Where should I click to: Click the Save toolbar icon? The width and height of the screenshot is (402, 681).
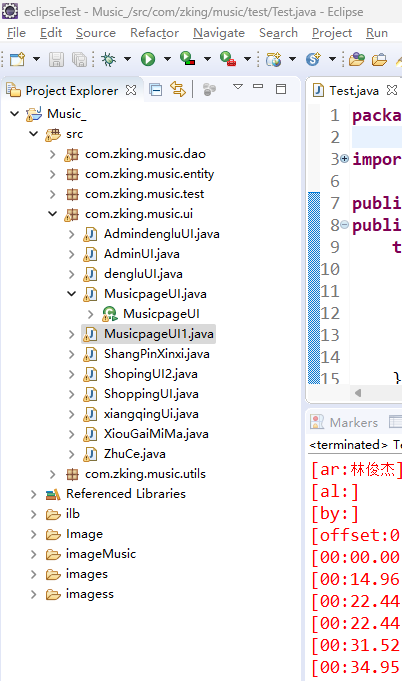(56, 59)
